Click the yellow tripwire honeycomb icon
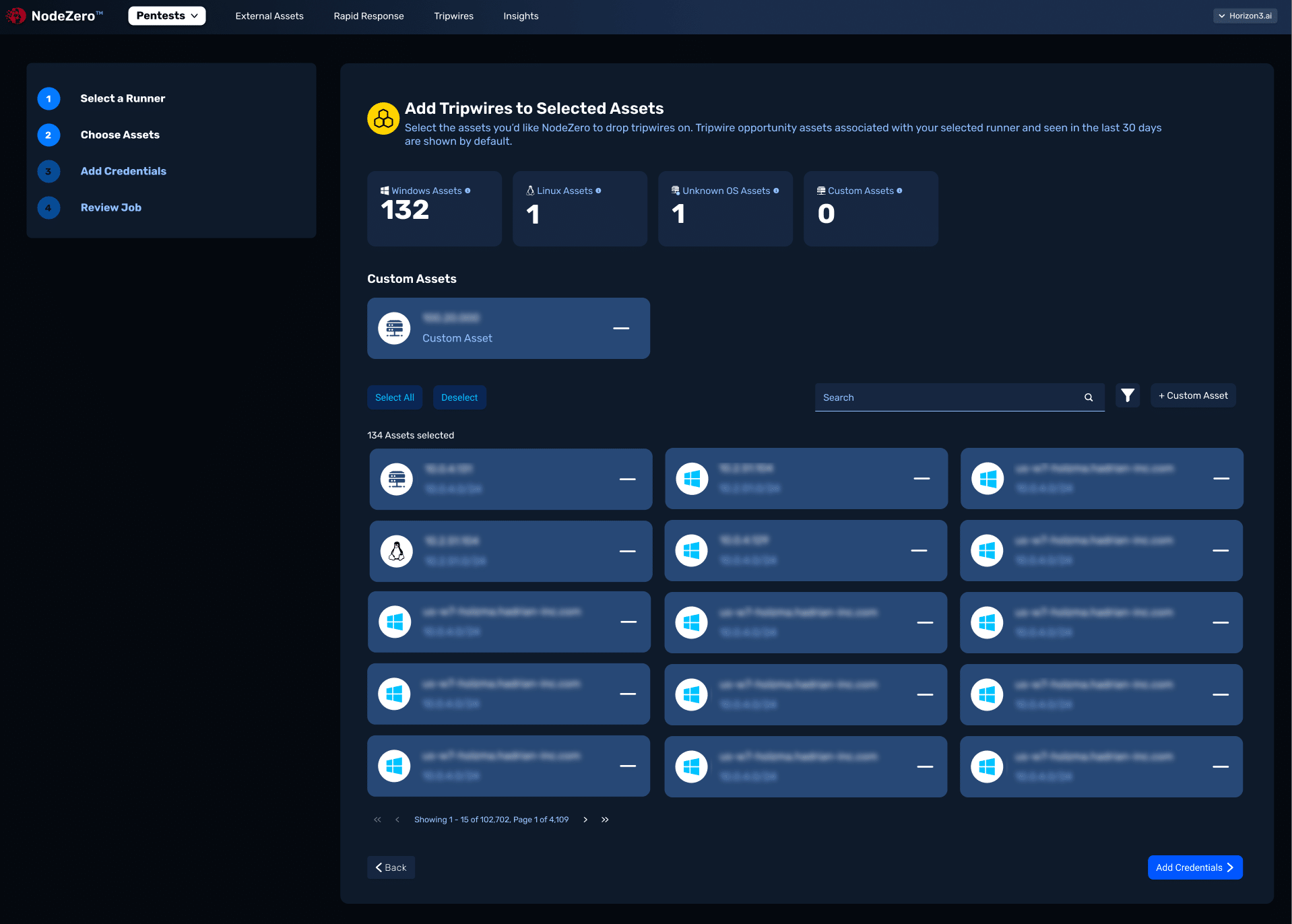This screenshot has width=1292, height=924. point(383,119)
